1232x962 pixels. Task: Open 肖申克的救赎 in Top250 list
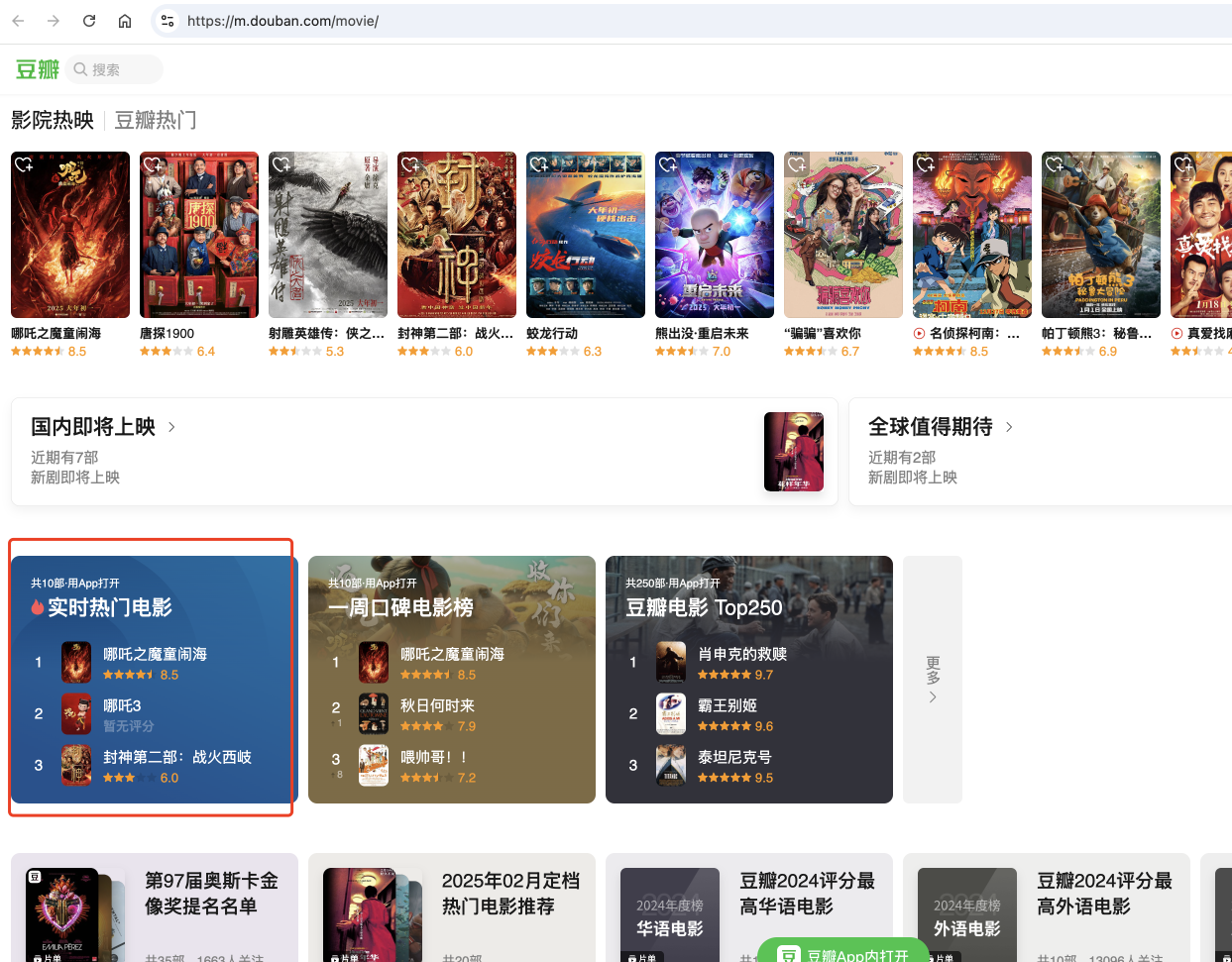[x=741, y=654]
